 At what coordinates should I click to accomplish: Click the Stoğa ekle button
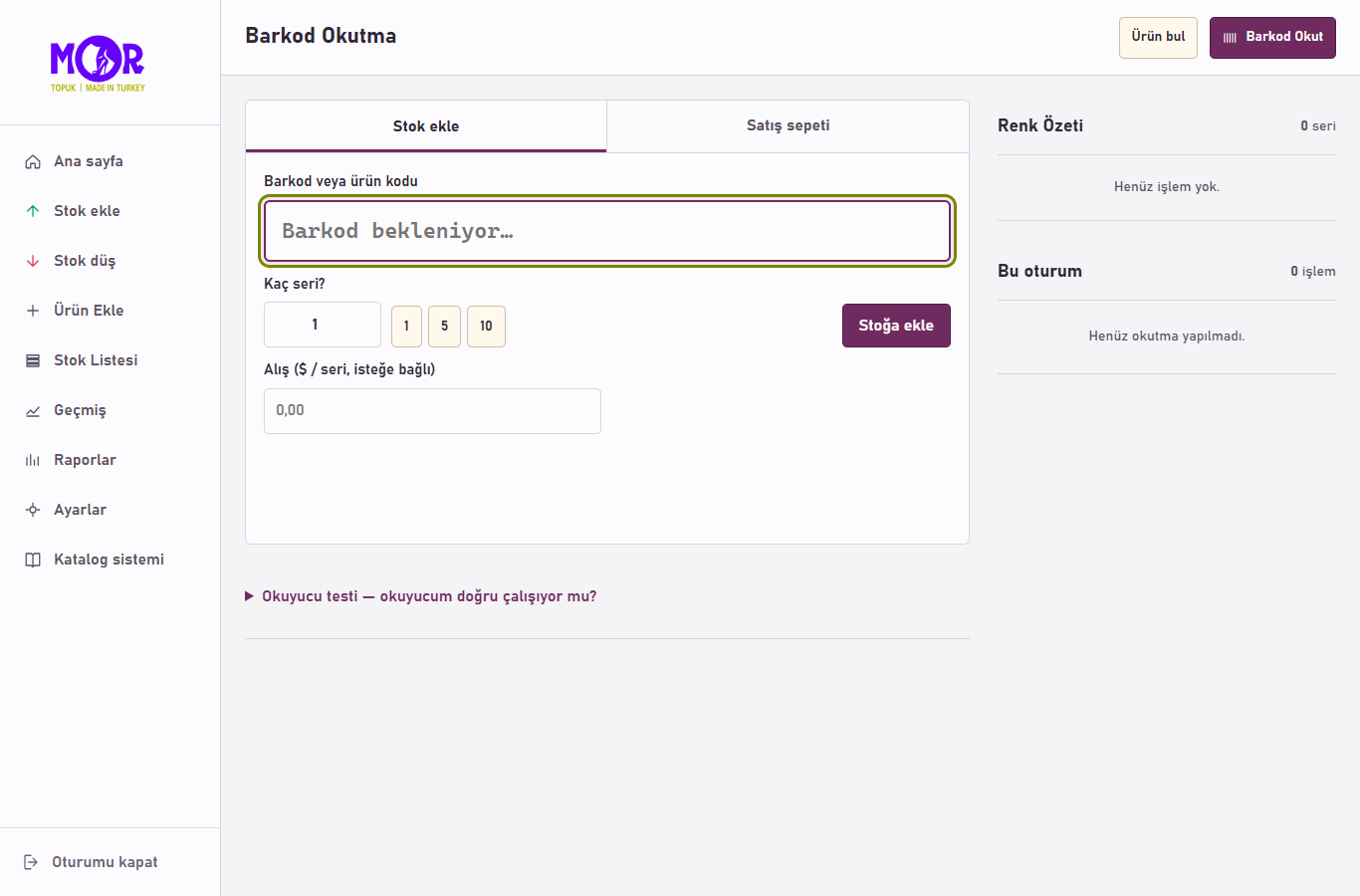(896, 326)
